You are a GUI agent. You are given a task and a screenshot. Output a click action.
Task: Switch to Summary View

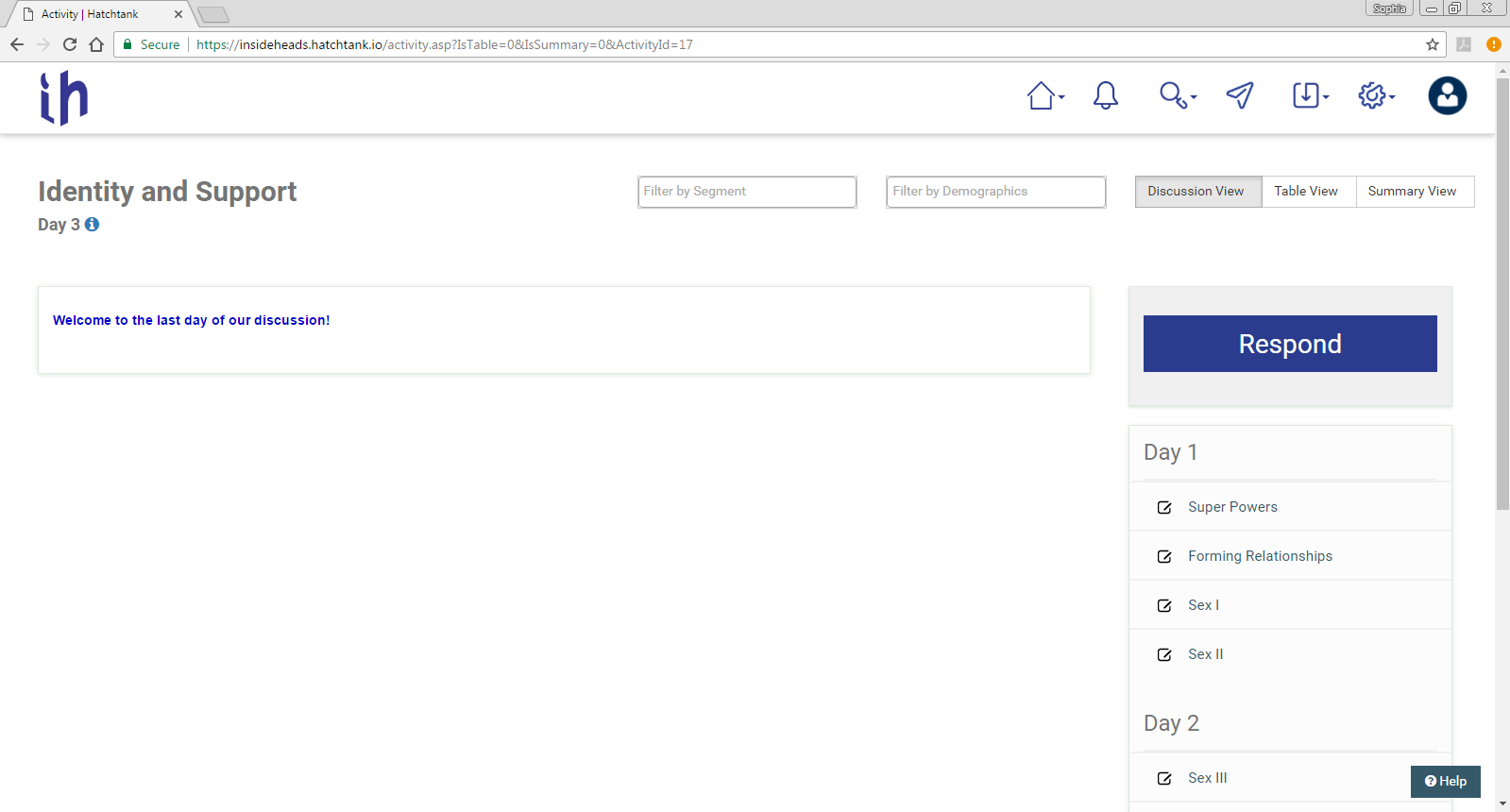coord(1414,192)
